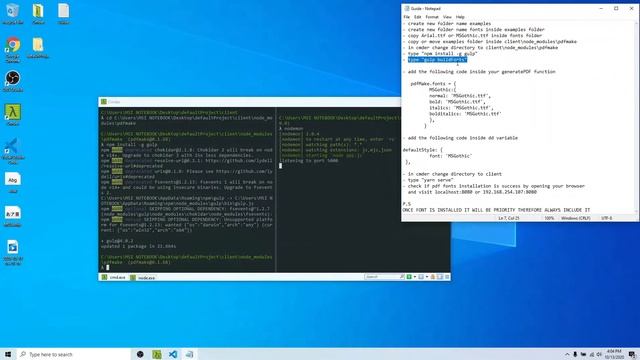
Task: Open the Help menu in Notepad
Action: pos(460,17)
